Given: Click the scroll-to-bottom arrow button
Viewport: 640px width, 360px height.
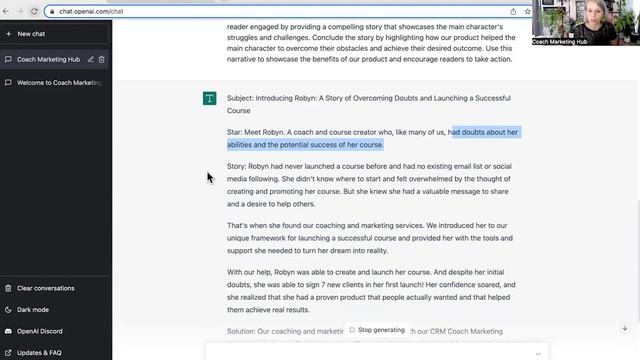Looking at the screenshot, I should (x=625, y=328).
